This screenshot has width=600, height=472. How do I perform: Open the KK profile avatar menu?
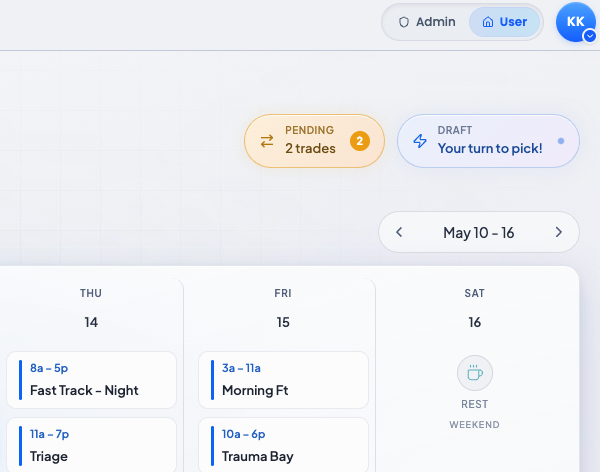click(x=576, y=22)
